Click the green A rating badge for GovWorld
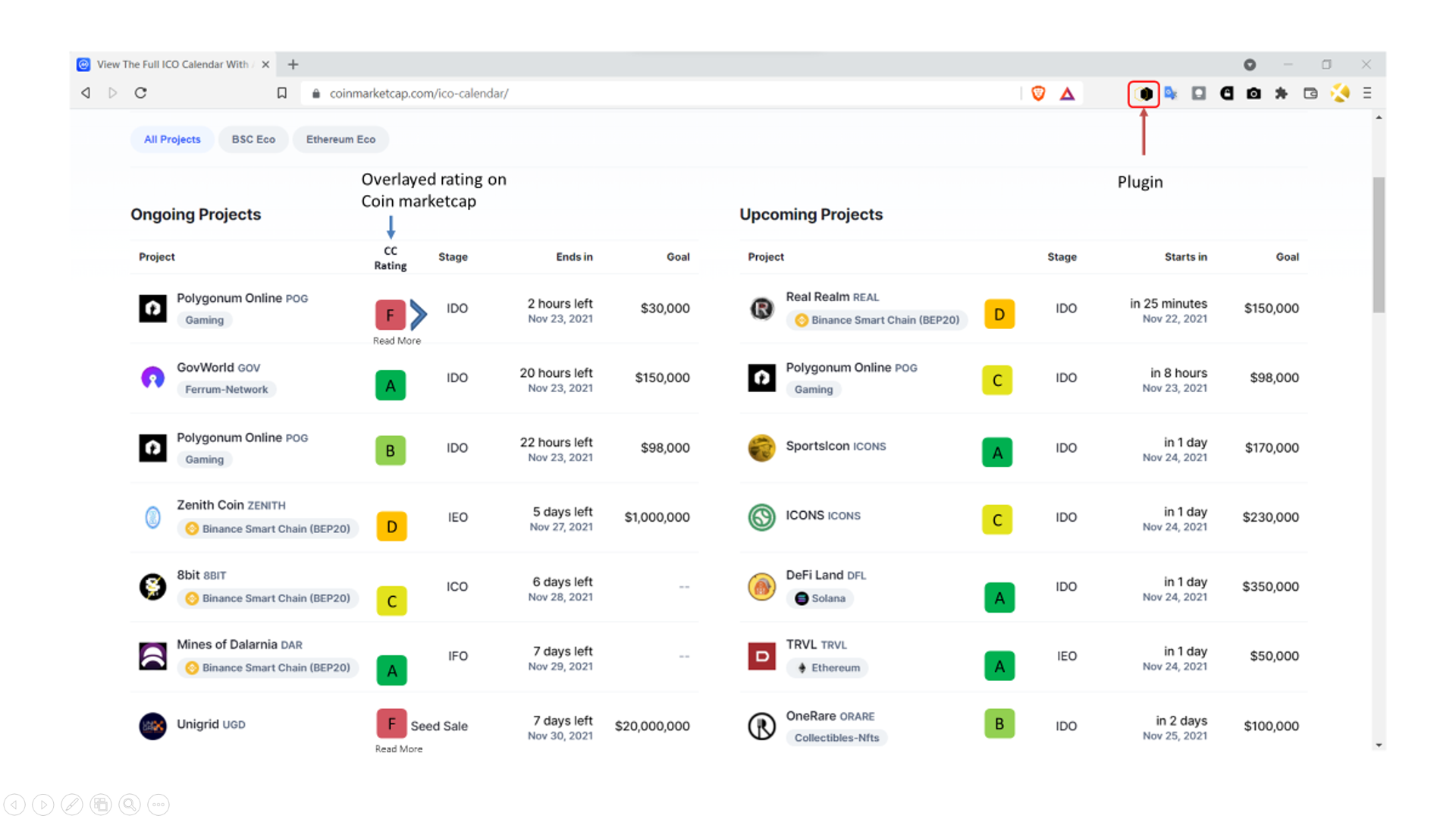 pyautogui.click(x=391, y=385)
